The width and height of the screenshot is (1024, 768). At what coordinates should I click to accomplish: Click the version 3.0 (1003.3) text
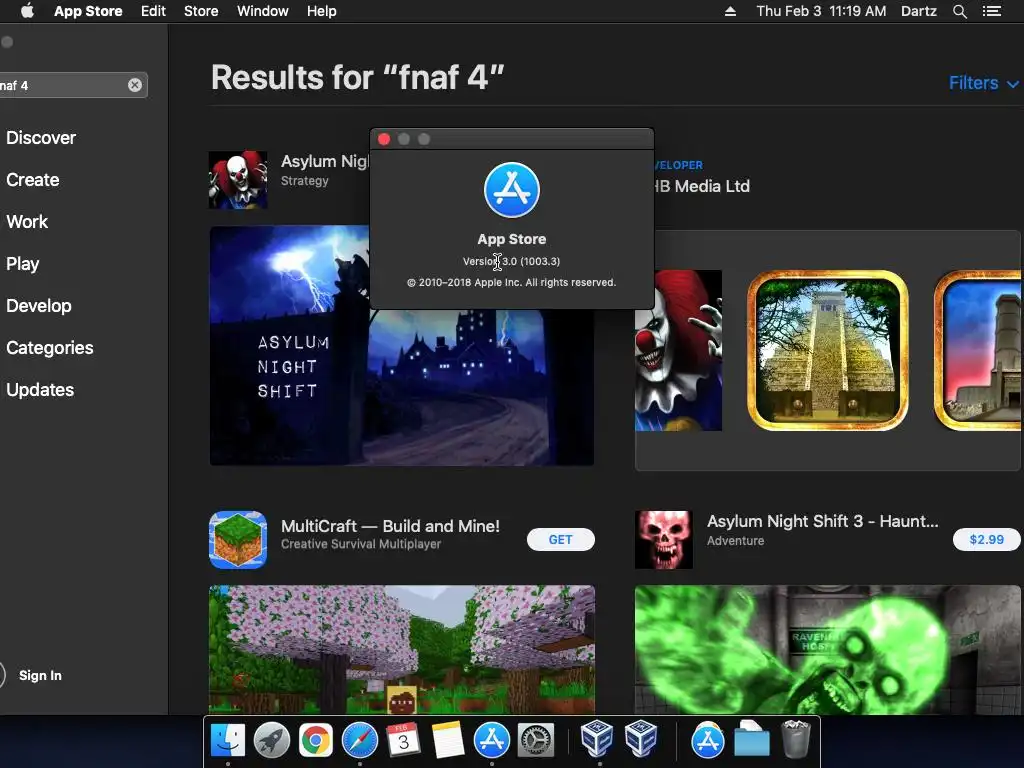pyautogui.click(x=511, y=261)
